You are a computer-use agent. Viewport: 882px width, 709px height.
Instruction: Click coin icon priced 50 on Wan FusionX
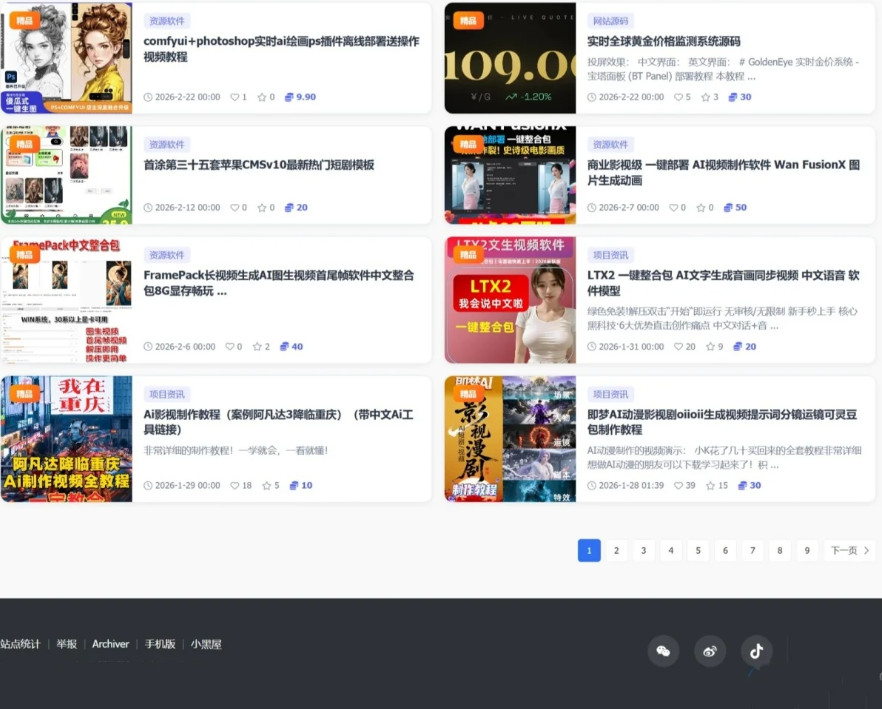point(728,207)
